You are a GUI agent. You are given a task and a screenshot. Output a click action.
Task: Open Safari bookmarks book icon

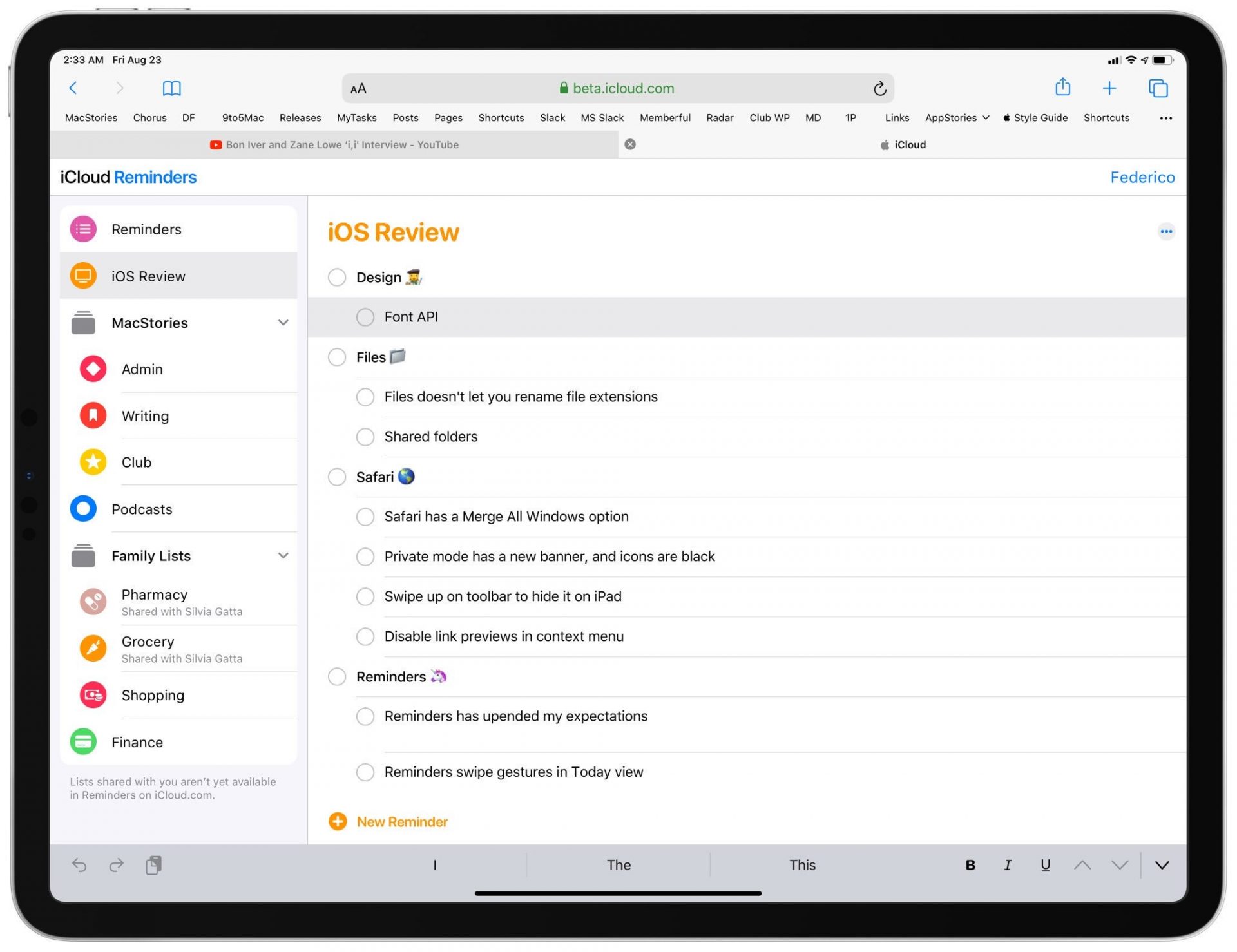click(x=171, y=88)
